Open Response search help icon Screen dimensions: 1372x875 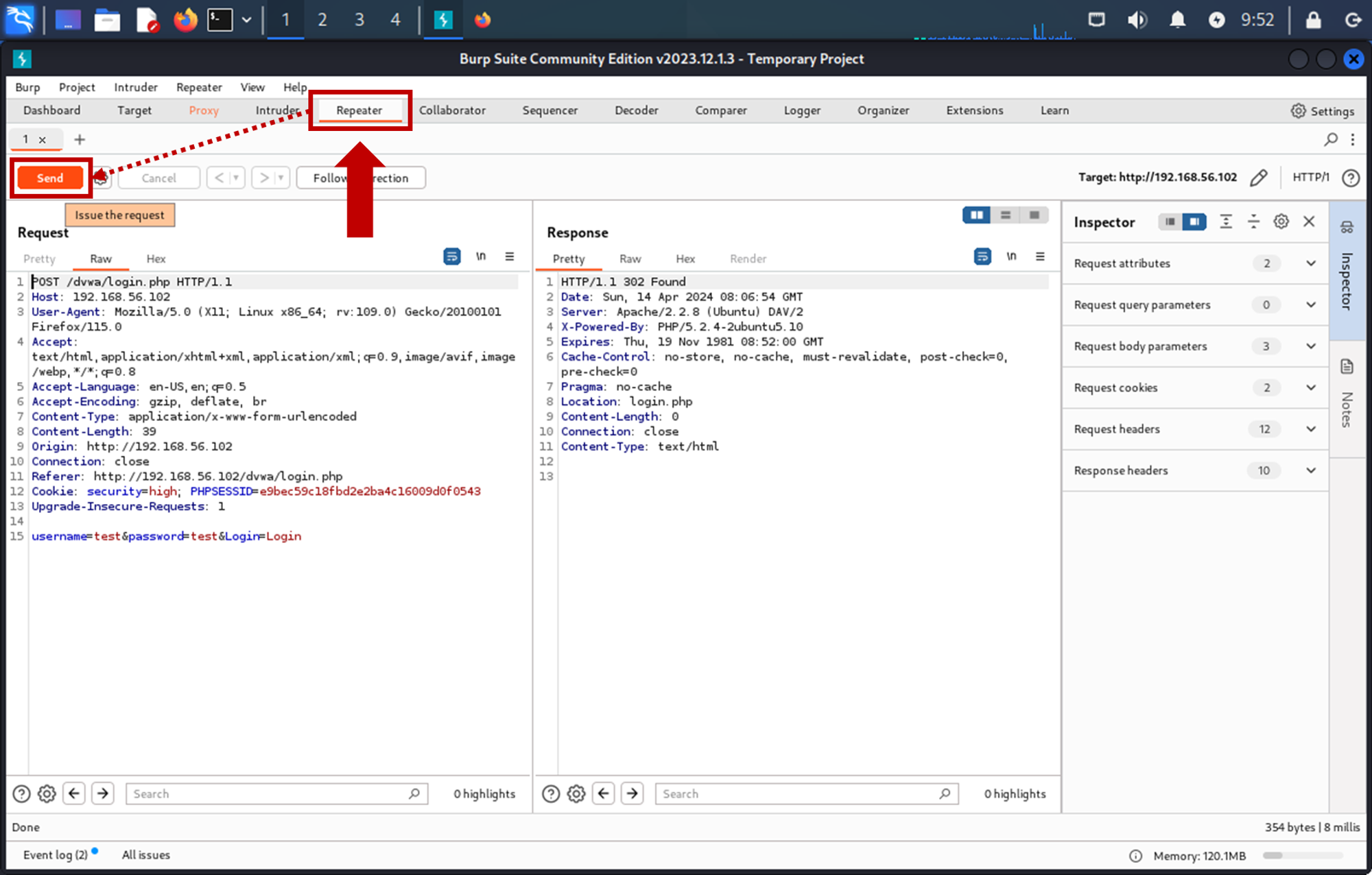pos(551,793)
